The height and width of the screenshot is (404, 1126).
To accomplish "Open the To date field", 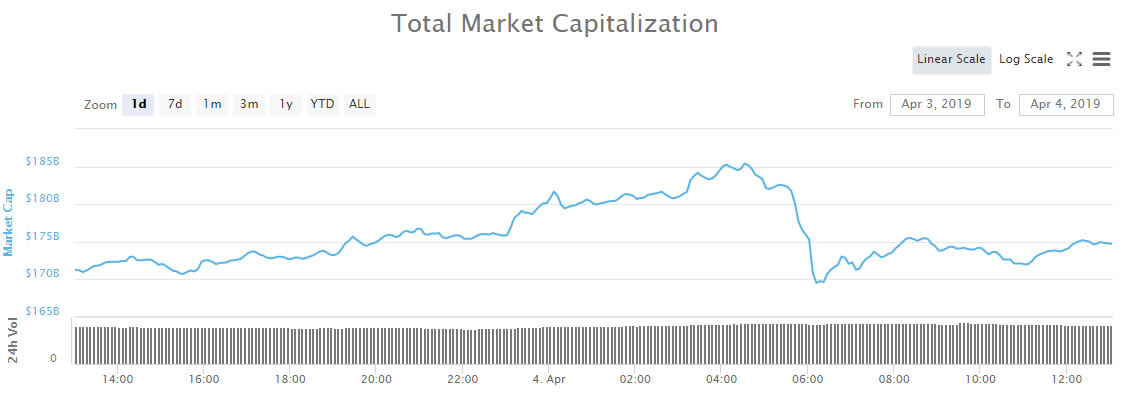I will [x=1066, y=105].
